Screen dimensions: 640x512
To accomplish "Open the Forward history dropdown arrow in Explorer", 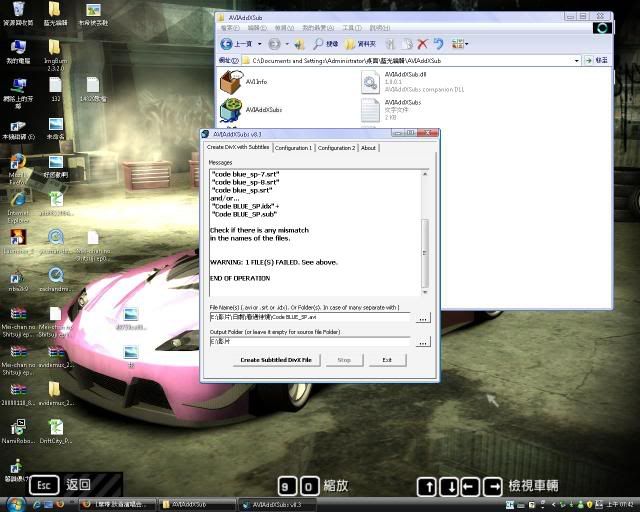I will tap(287, 44).
